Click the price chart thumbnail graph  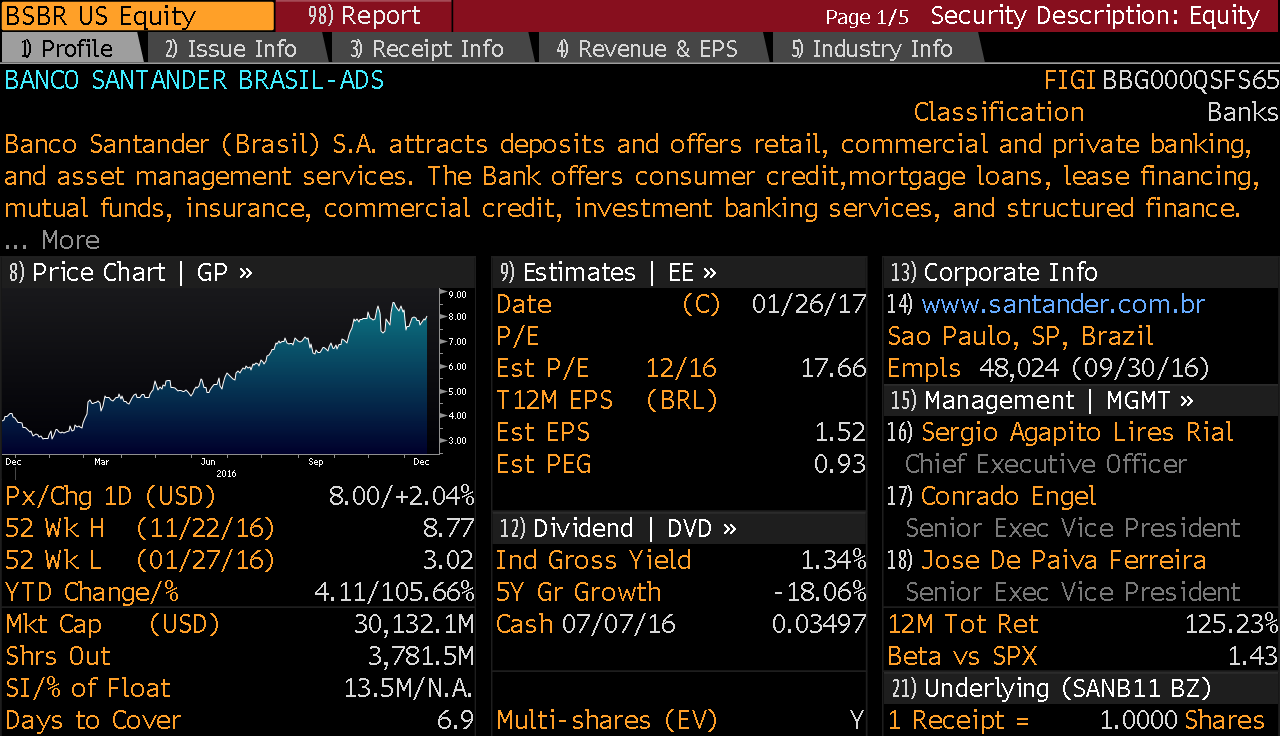[220, 375]
